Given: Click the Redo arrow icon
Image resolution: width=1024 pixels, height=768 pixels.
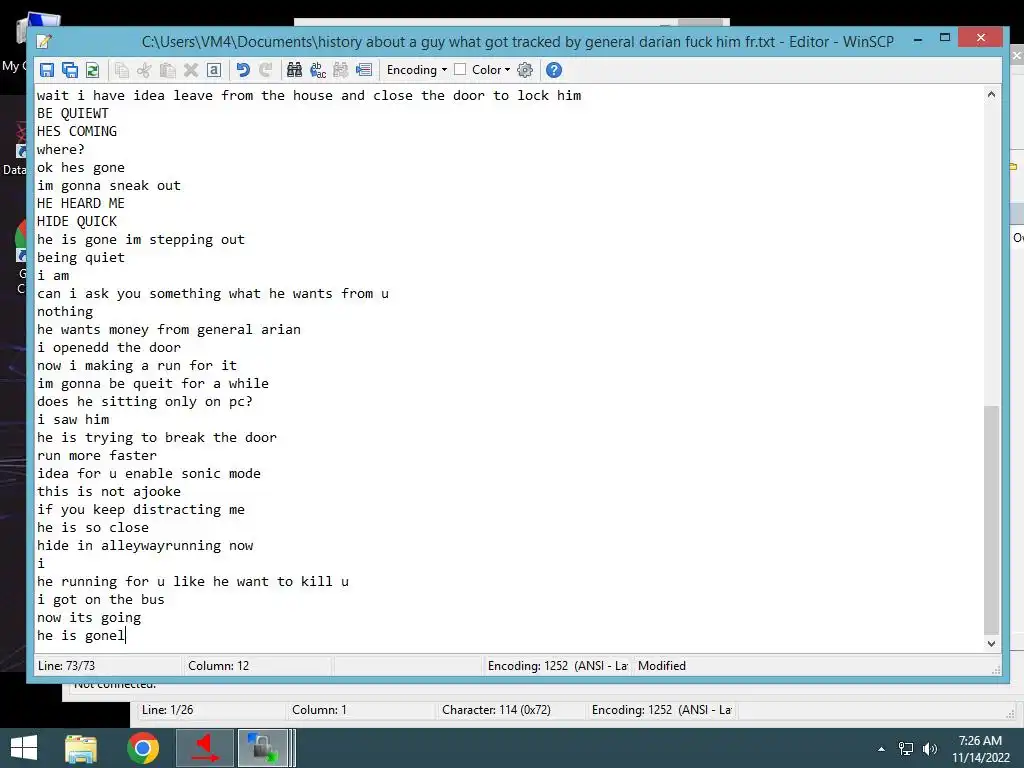Looking at the screenshot, I should 266,70.
